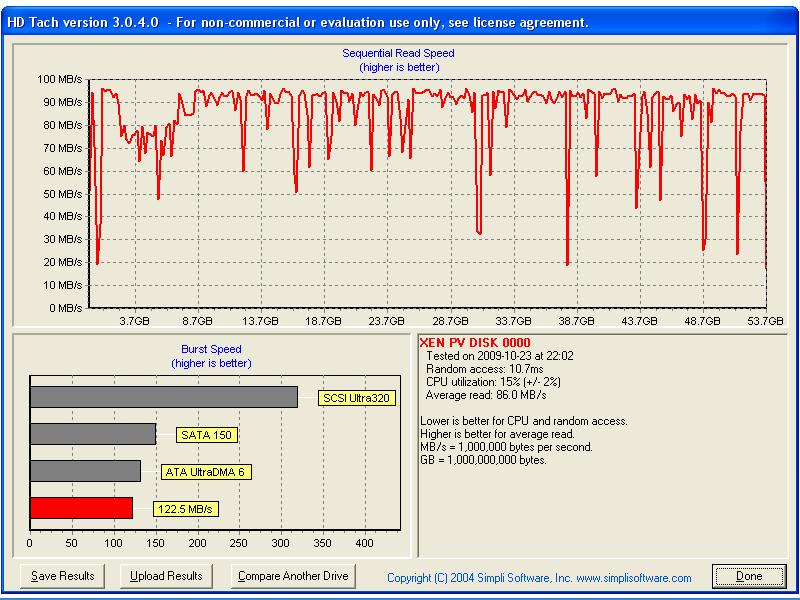Click the ATA UltraDMA 6 label
The height and width of the screenshot is (600, 800).
(x=206, y=471)
